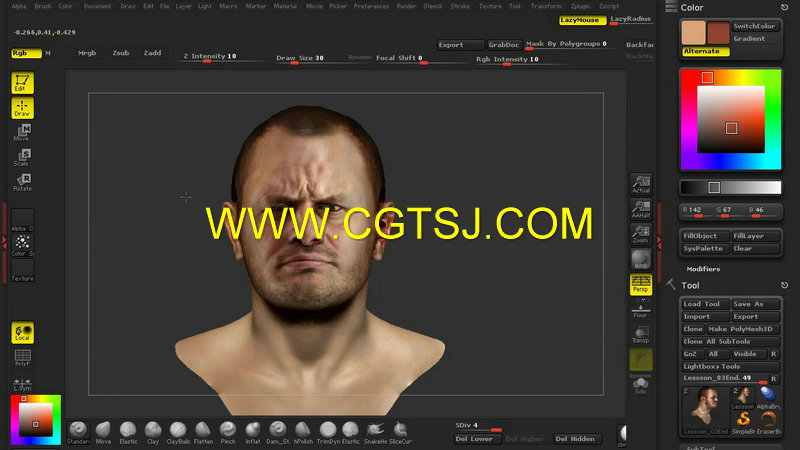The image size is (800, 450).
Task: Toggle L.Sym local symmetry
Action: coord(22,384)
